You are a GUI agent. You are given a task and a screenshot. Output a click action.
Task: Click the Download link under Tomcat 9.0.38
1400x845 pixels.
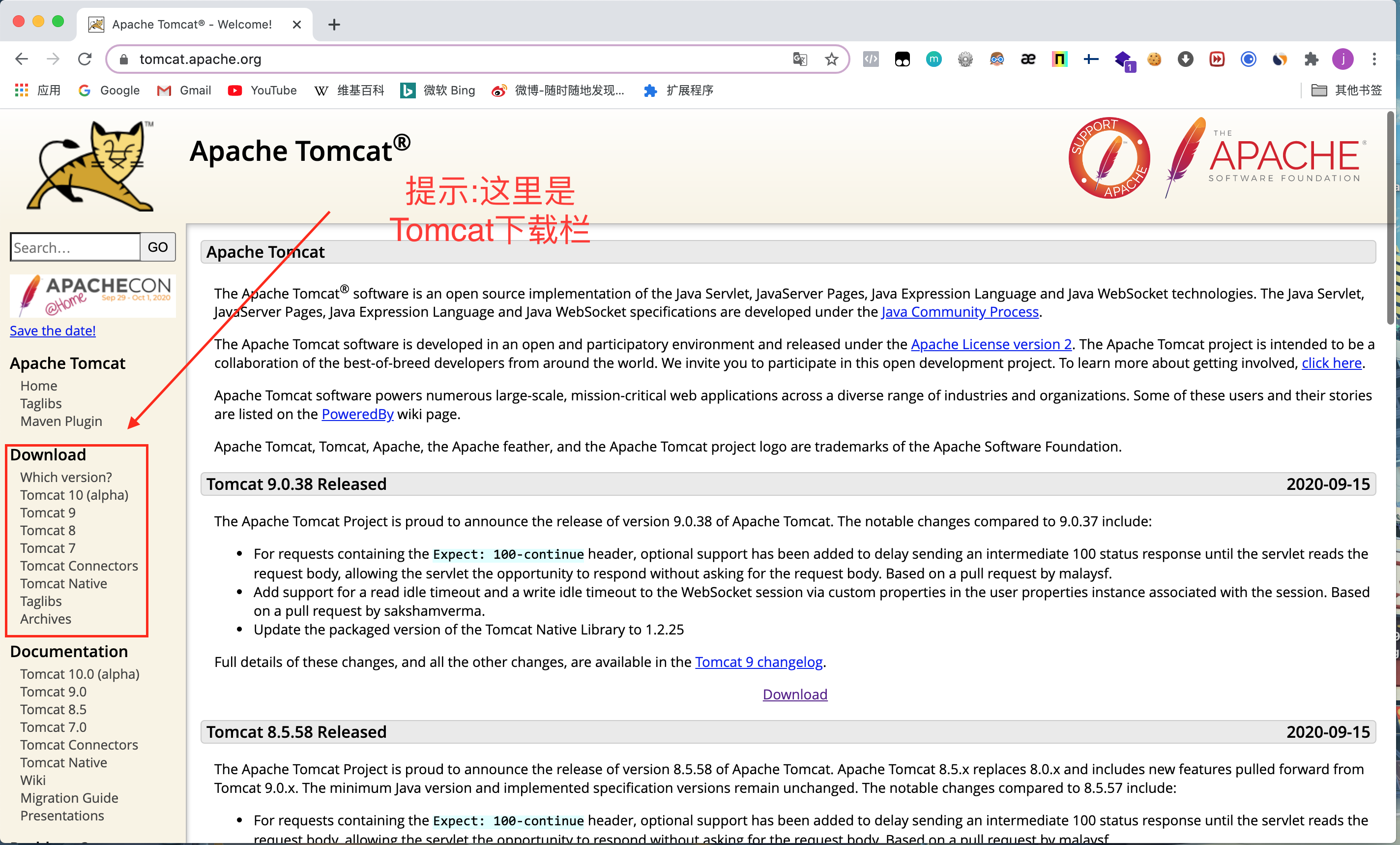click(x=794, y=694)
